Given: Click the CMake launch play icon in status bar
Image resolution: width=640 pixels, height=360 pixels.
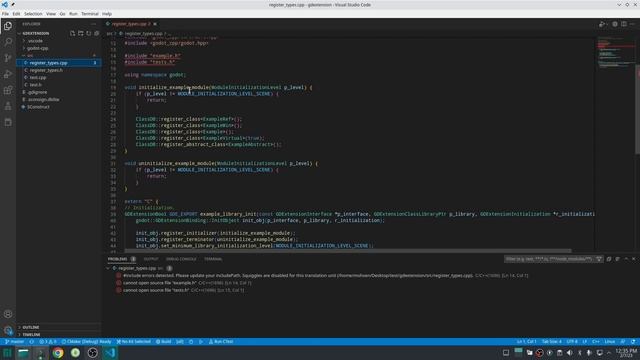Looking at the screenshot, I should (x=200, y=341).
